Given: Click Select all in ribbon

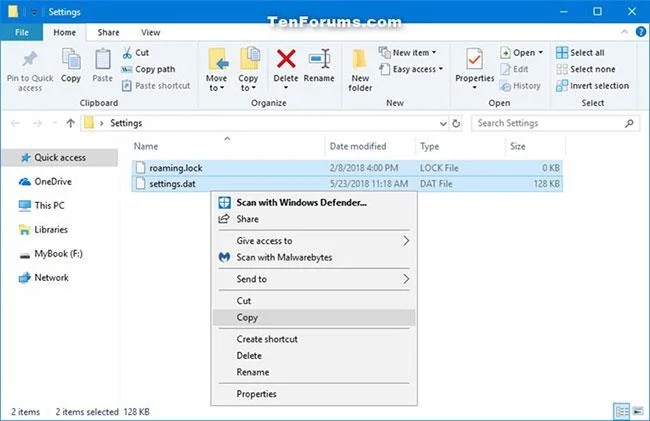Looking at the screenshot, I should pos(580,53).
